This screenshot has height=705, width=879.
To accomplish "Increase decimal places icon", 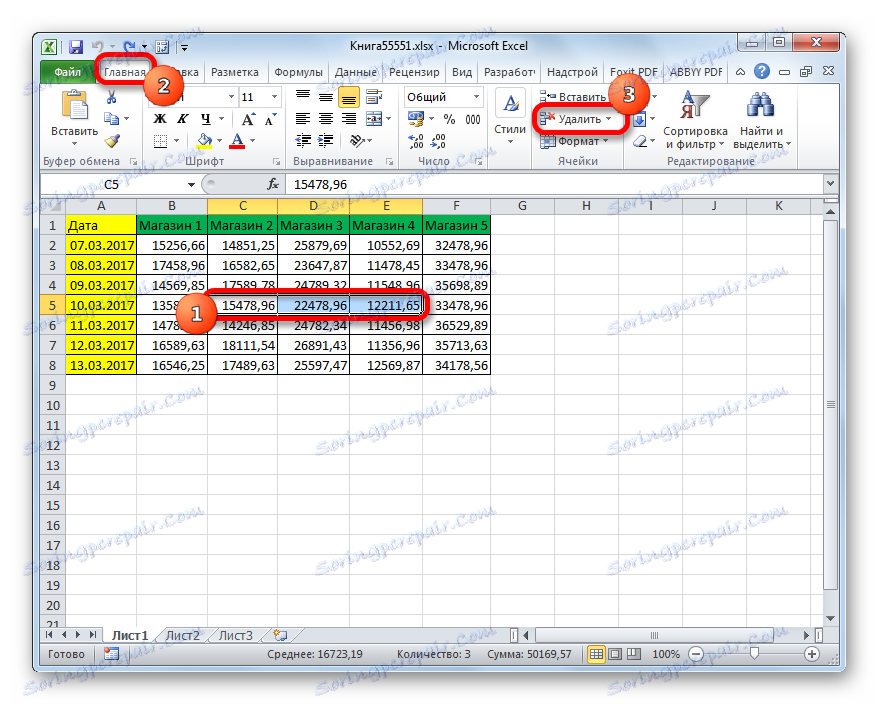I will click(416, 141).
